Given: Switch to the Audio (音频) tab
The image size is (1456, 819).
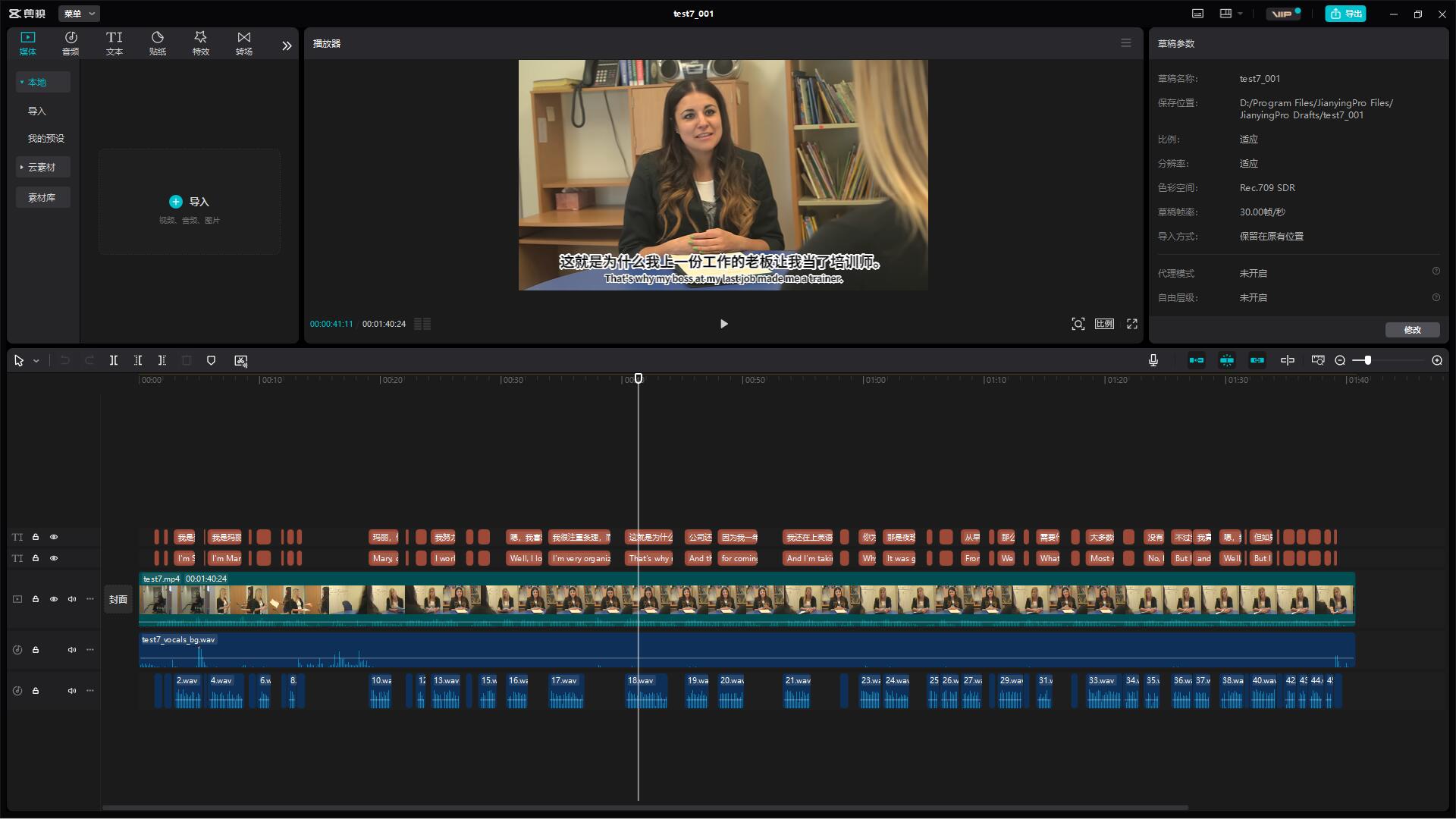Looking at the screenshot, I should point(71,43).
